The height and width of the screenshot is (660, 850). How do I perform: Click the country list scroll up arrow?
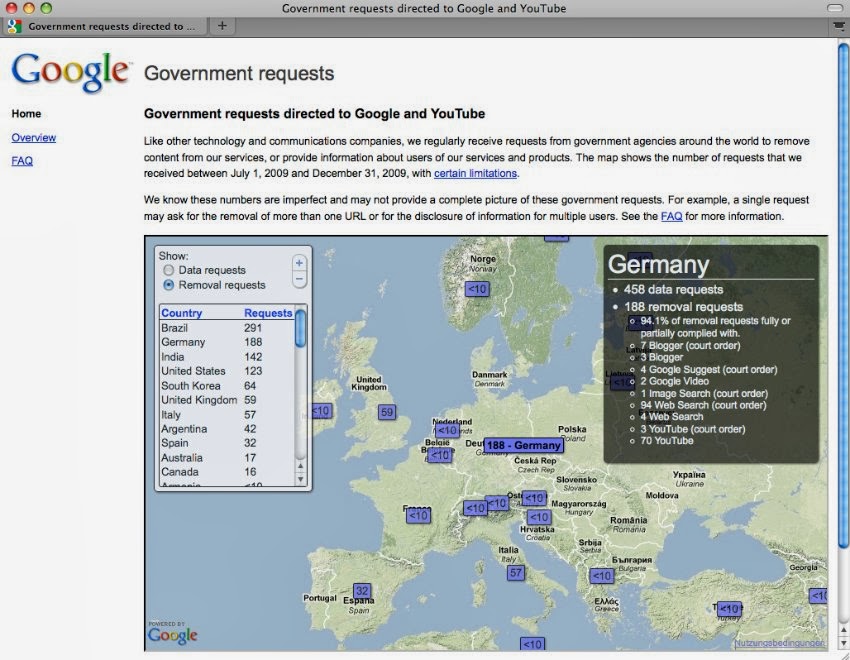point(300,466)
